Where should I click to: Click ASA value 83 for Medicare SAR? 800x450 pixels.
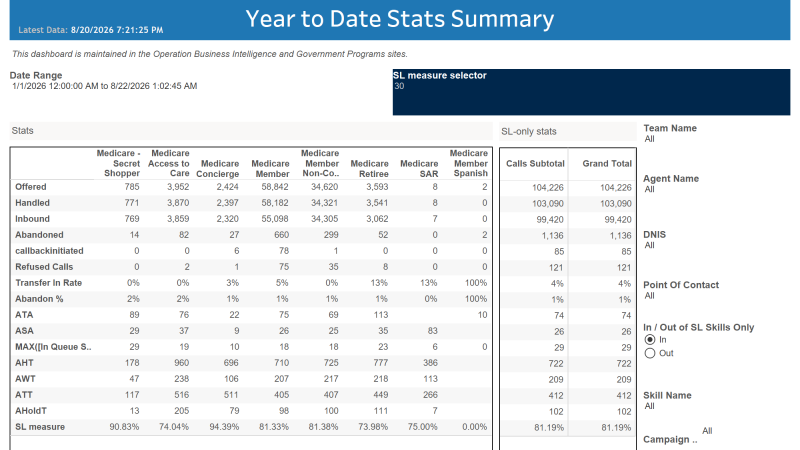point(432,331)
